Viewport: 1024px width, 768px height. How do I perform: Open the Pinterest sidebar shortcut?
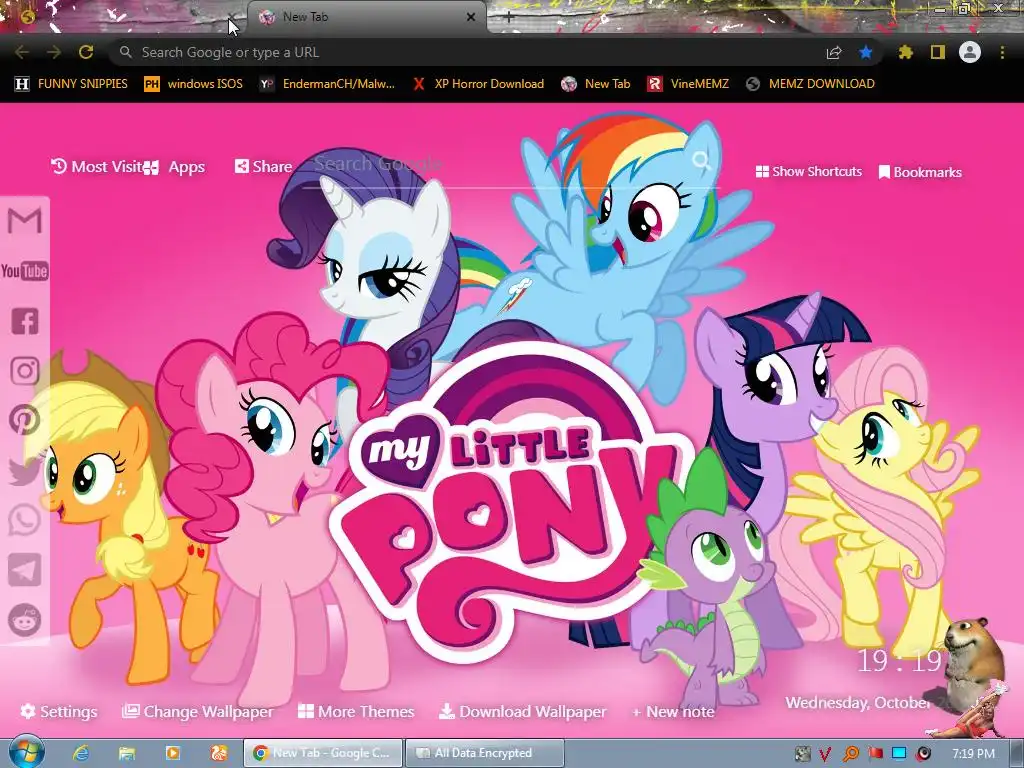click(25, 420)
